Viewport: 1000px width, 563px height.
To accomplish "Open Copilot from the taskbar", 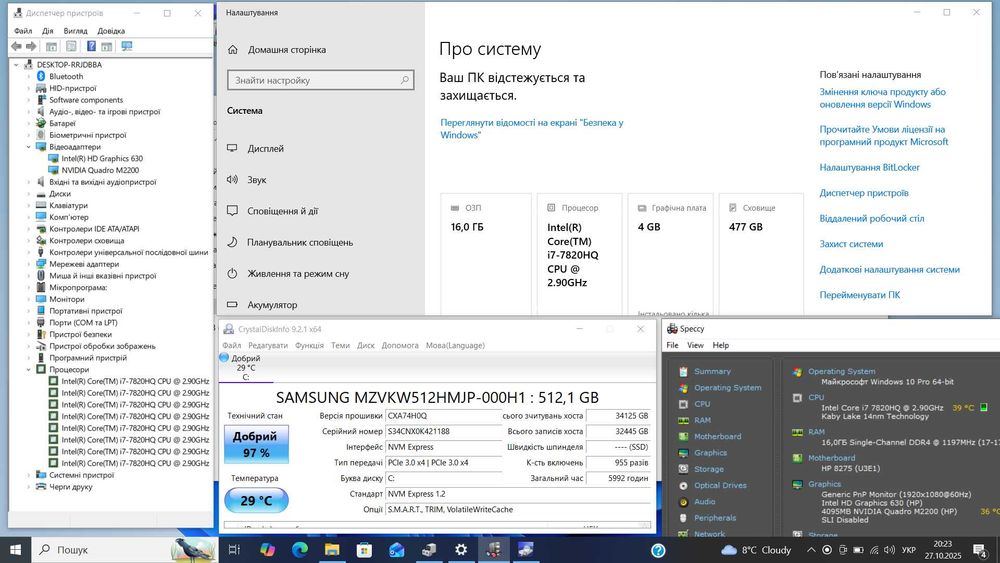I will pos(267,550).
